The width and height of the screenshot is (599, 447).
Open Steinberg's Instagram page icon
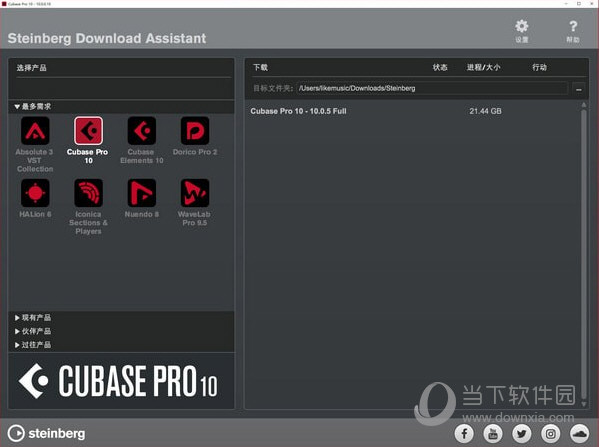551,434
